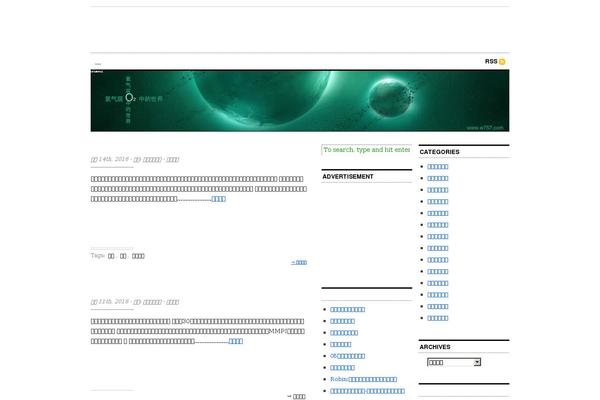Open the Archives dropdown selector
This screenshot has height=400, width=600.
[x=454, y=362]
